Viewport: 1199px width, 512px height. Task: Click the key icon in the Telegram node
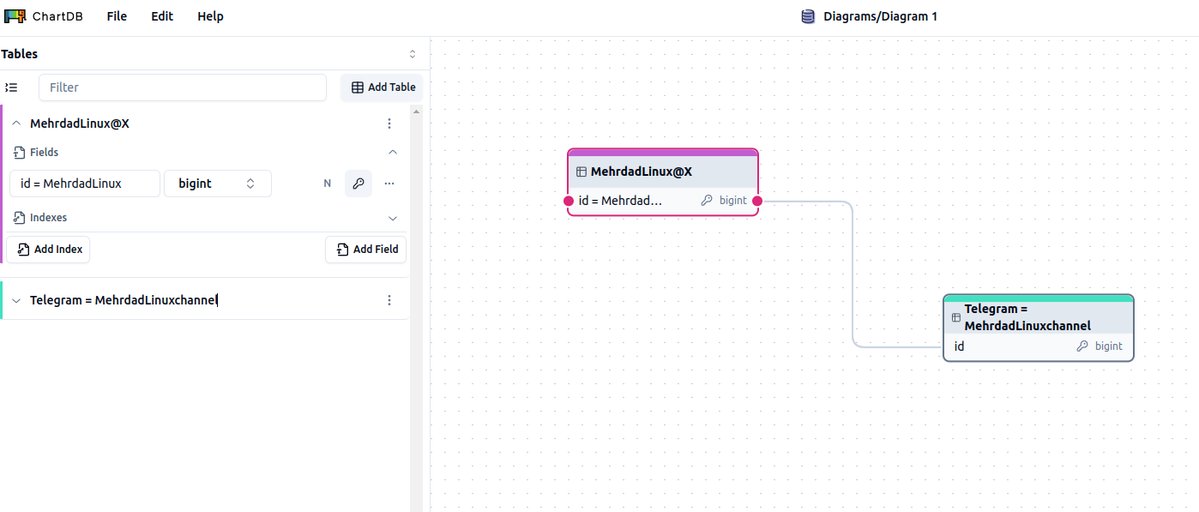click(1082, 346)
